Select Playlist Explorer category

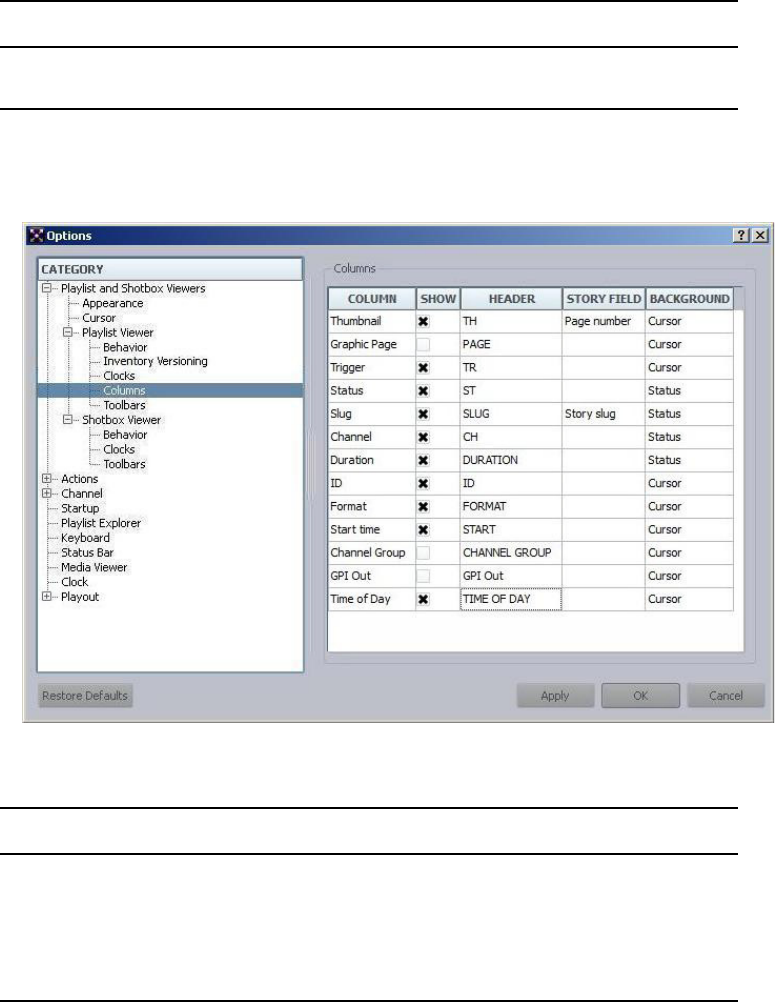[x=101, y=523]
